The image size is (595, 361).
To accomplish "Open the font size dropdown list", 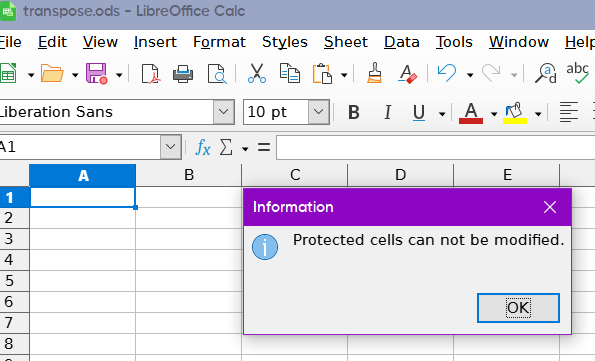I will tap(319, 112).
